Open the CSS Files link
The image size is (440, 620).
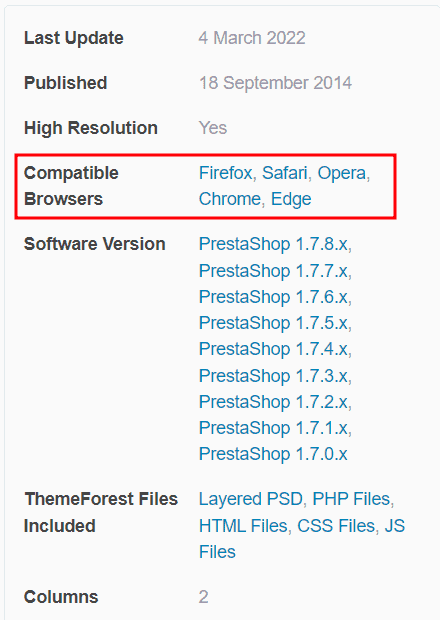(336, 526)
